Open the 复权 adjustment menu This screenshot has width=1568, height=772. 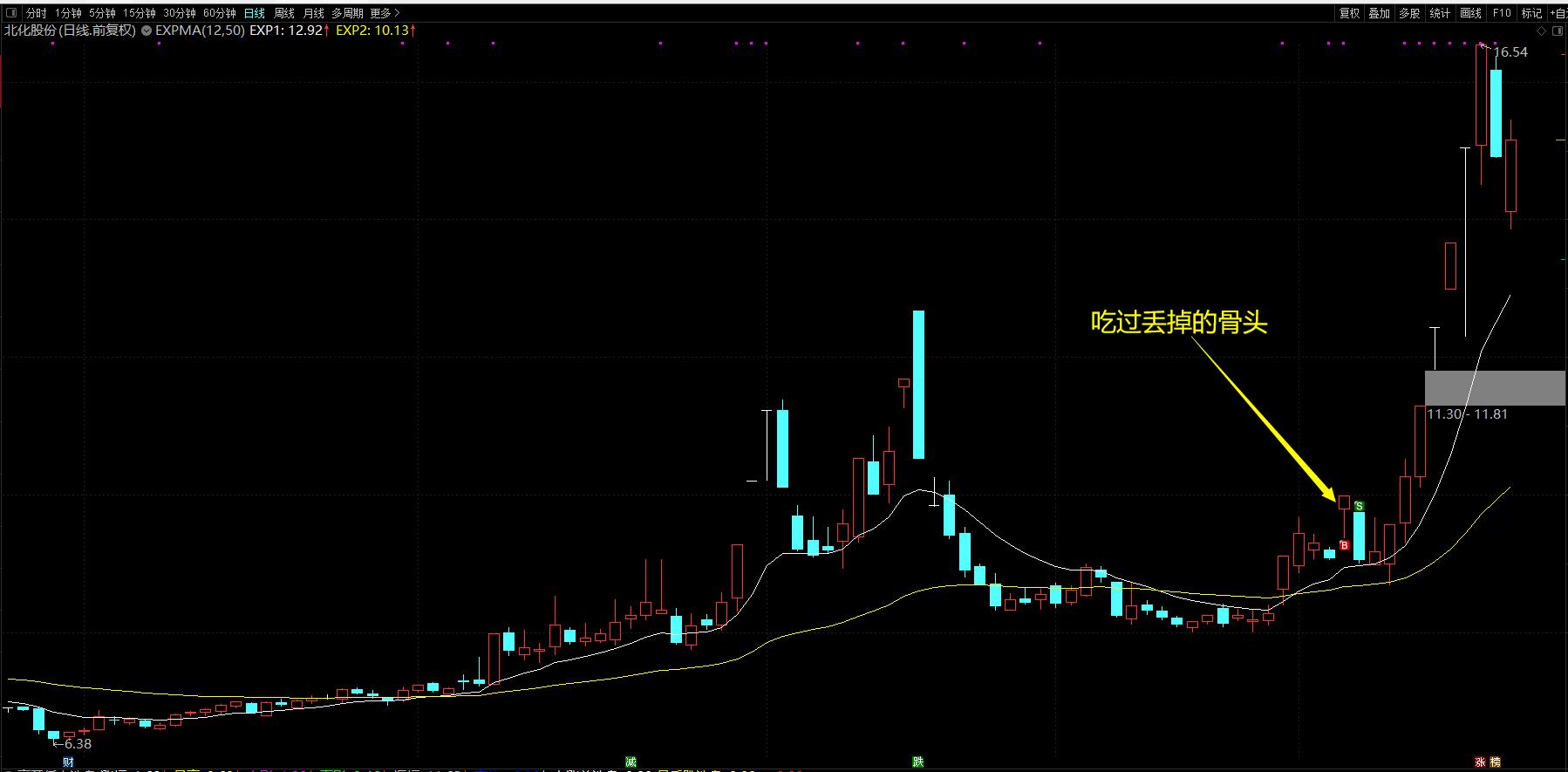click(x=1349, y=13)
